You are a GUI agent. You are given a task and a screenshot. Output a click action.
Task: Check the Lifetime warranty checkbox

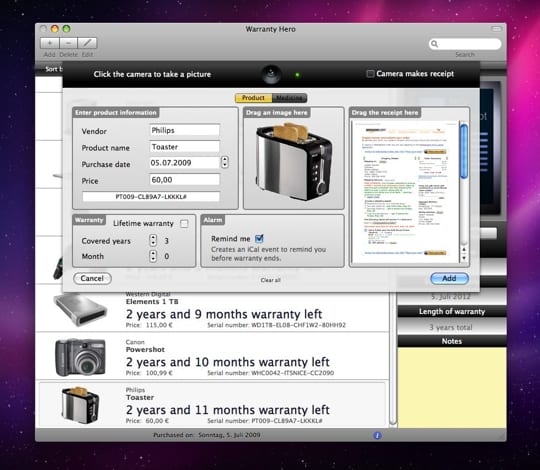pos(184,224)
